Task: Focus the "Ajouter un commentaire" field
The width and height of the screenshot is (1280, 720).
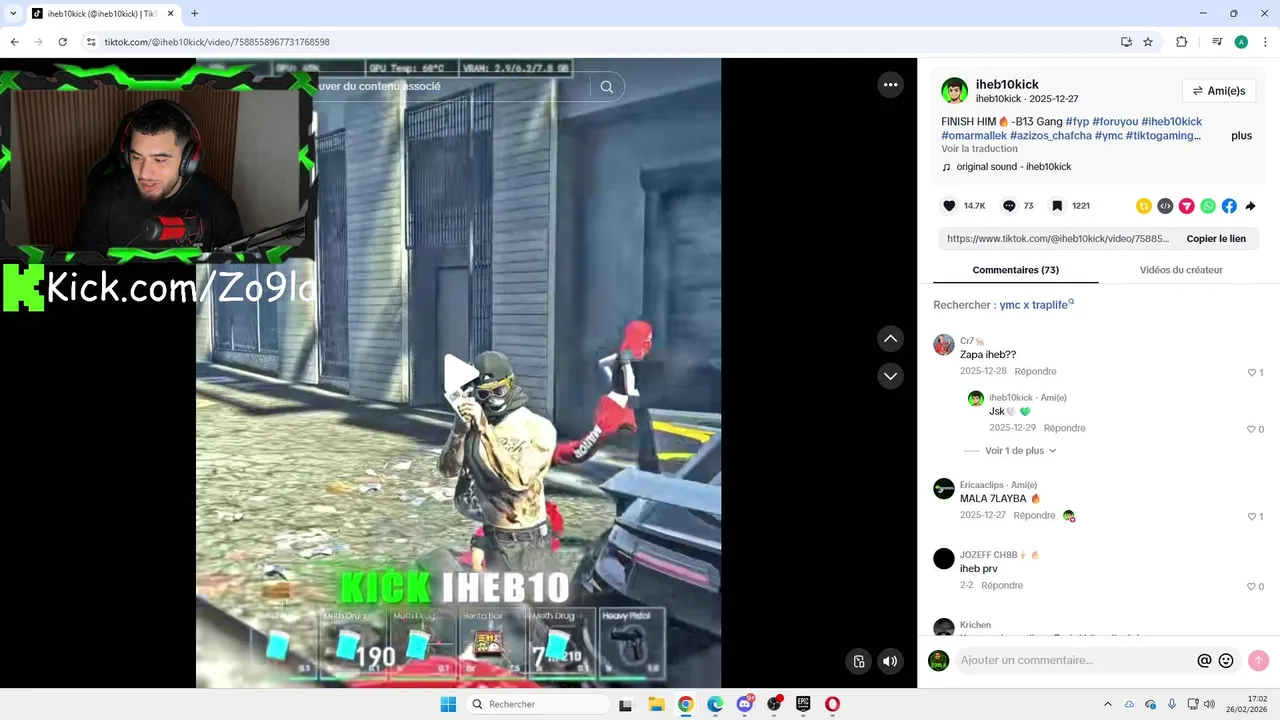Action: pyautogui.click(x=1075, y=661)
